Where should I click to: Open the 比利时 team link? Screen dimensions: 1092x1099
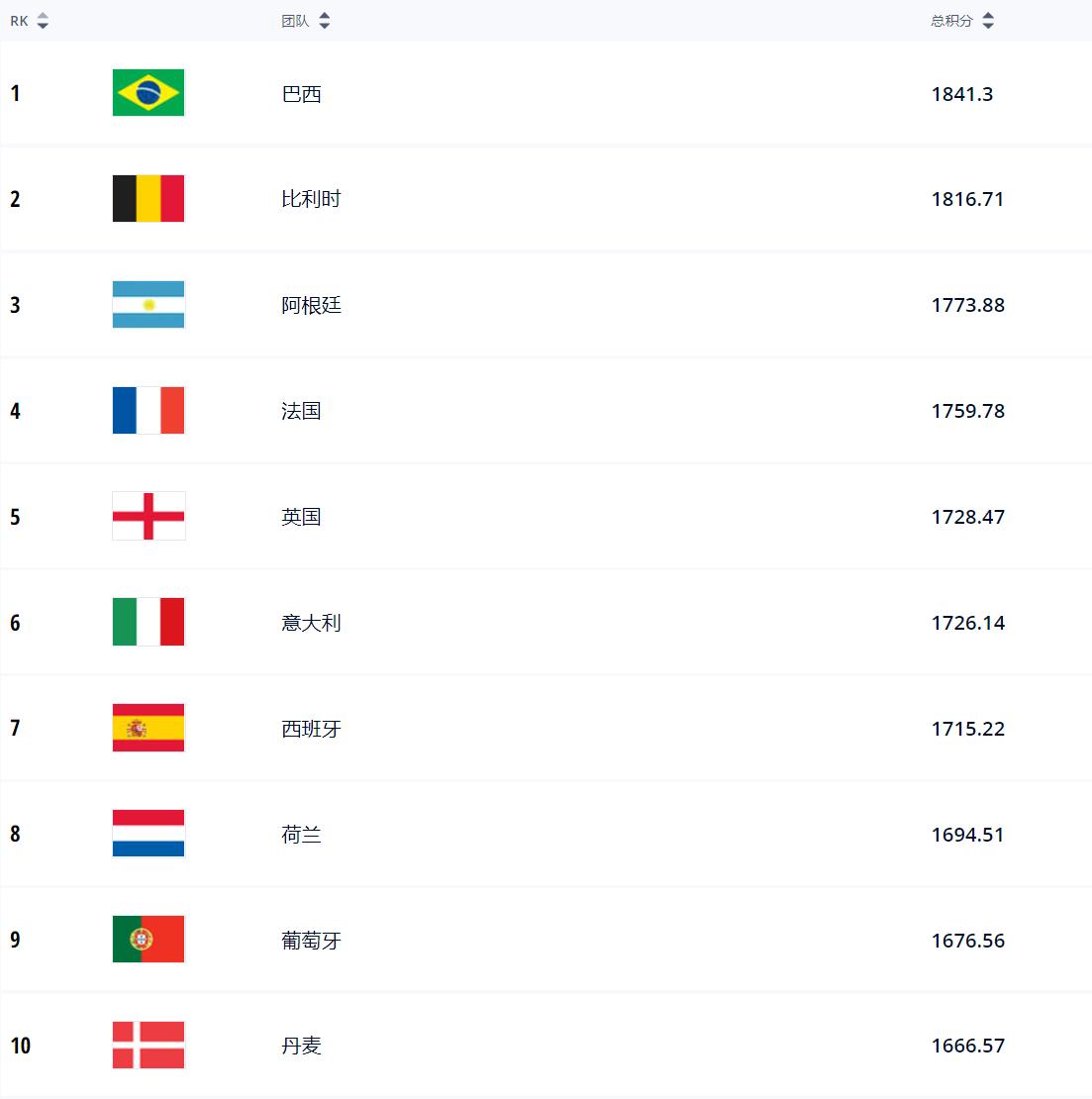[311, 199]
